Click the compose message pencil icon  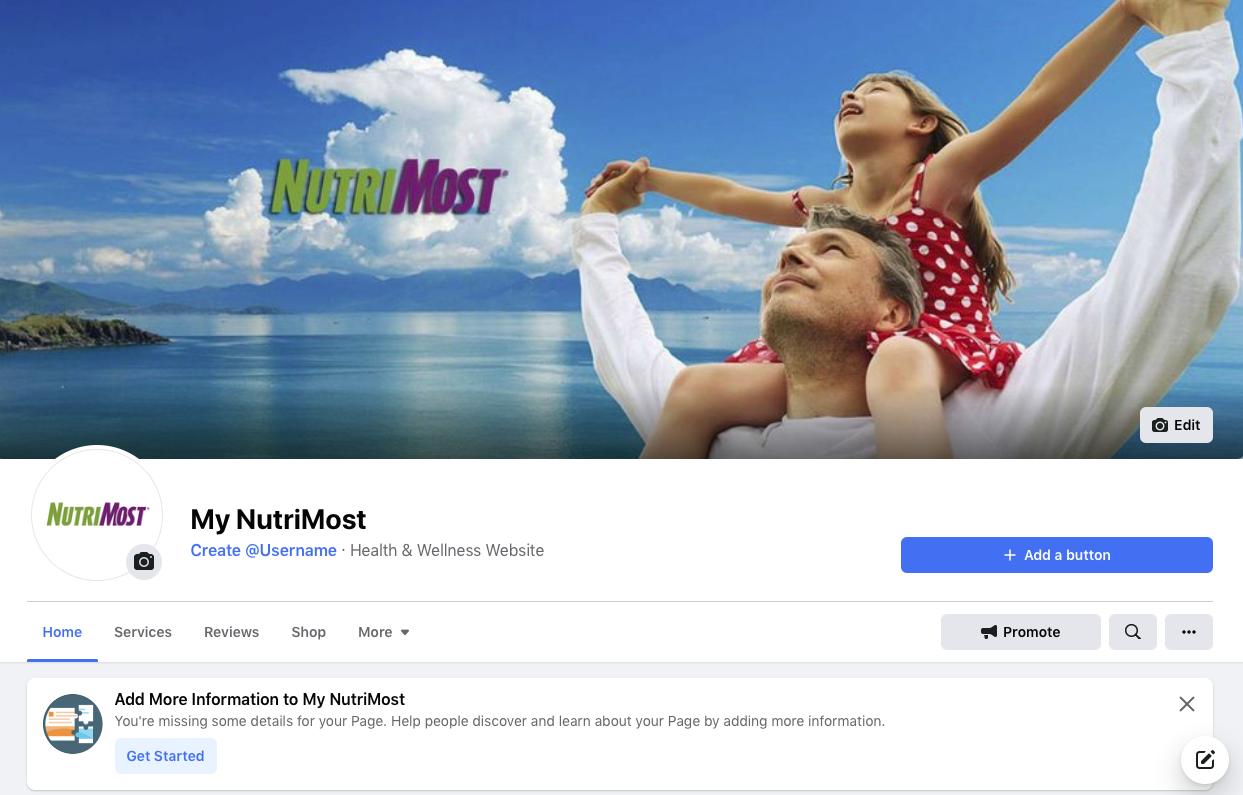[1205, 759]
